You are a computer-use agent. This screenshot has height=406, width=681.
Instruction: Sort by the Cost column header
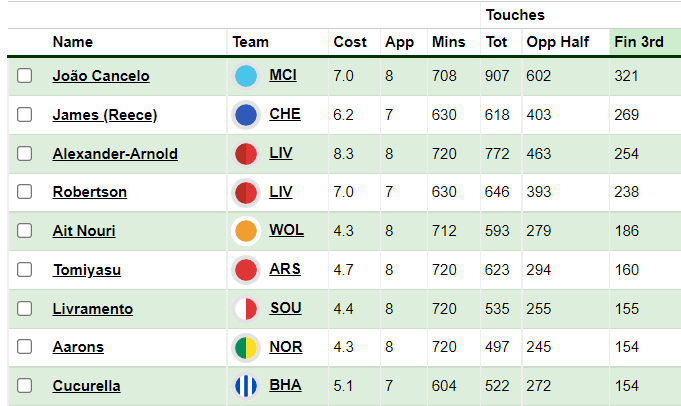coord(350,42)
